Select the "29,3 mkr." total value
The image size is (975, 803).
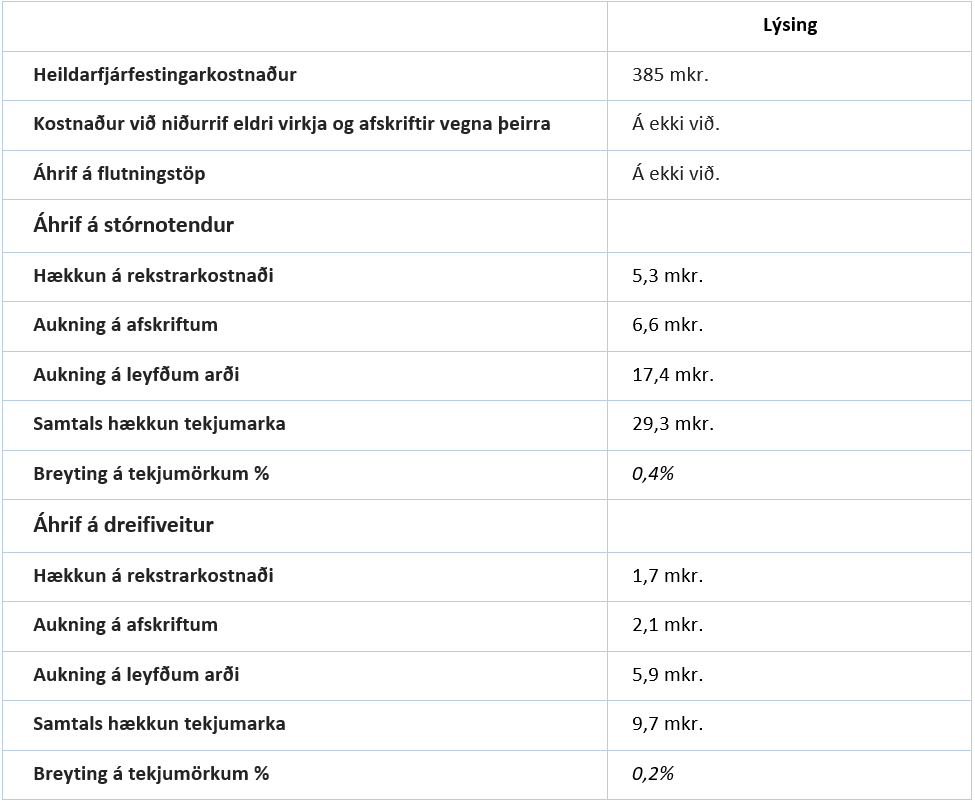672,424
